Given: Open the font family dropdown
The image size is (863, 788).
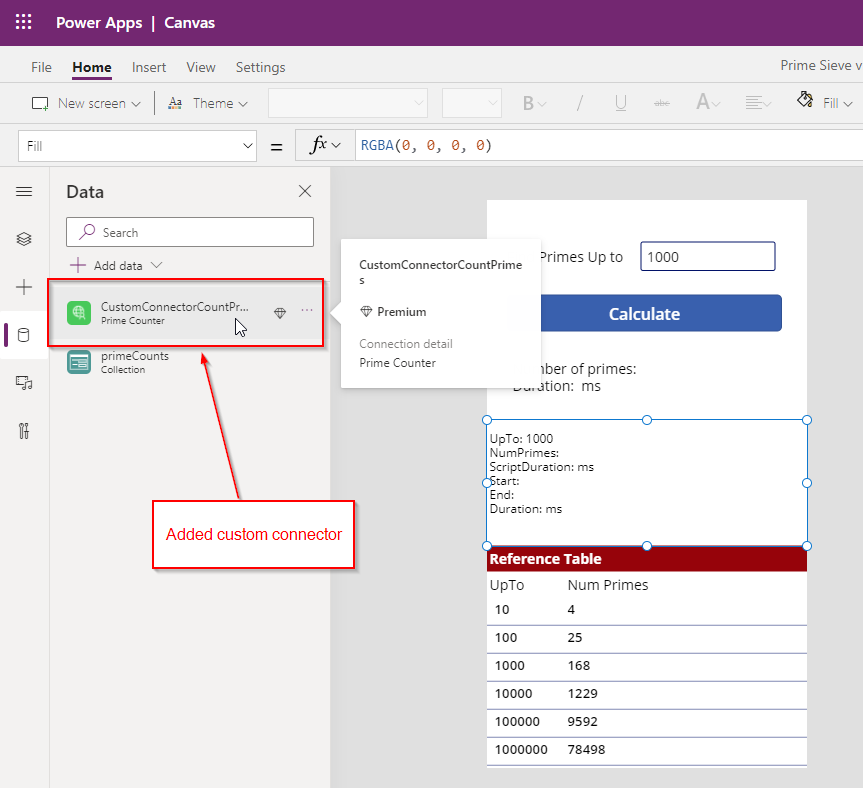Looking at the screenshot, I should tap(348, 103).
